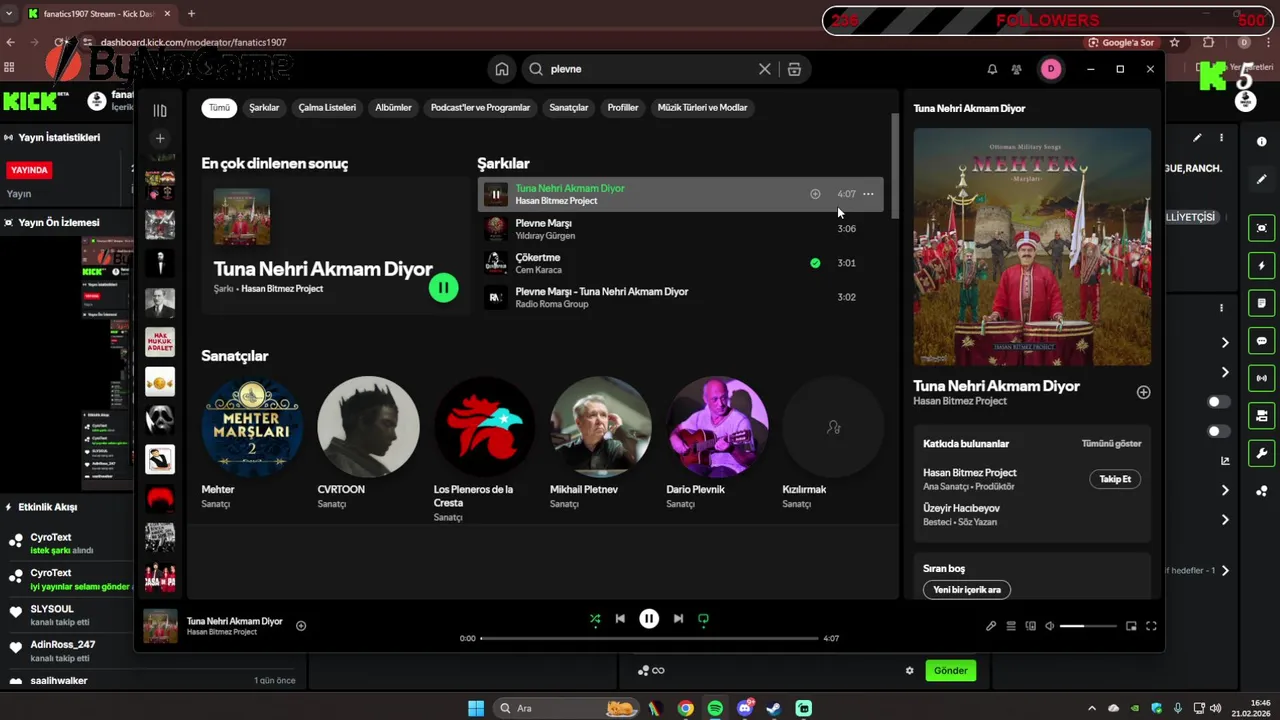Toggle shuffle in the Spotify player
The width and height of the screenshot is (1280, 720).
[595, 619]
